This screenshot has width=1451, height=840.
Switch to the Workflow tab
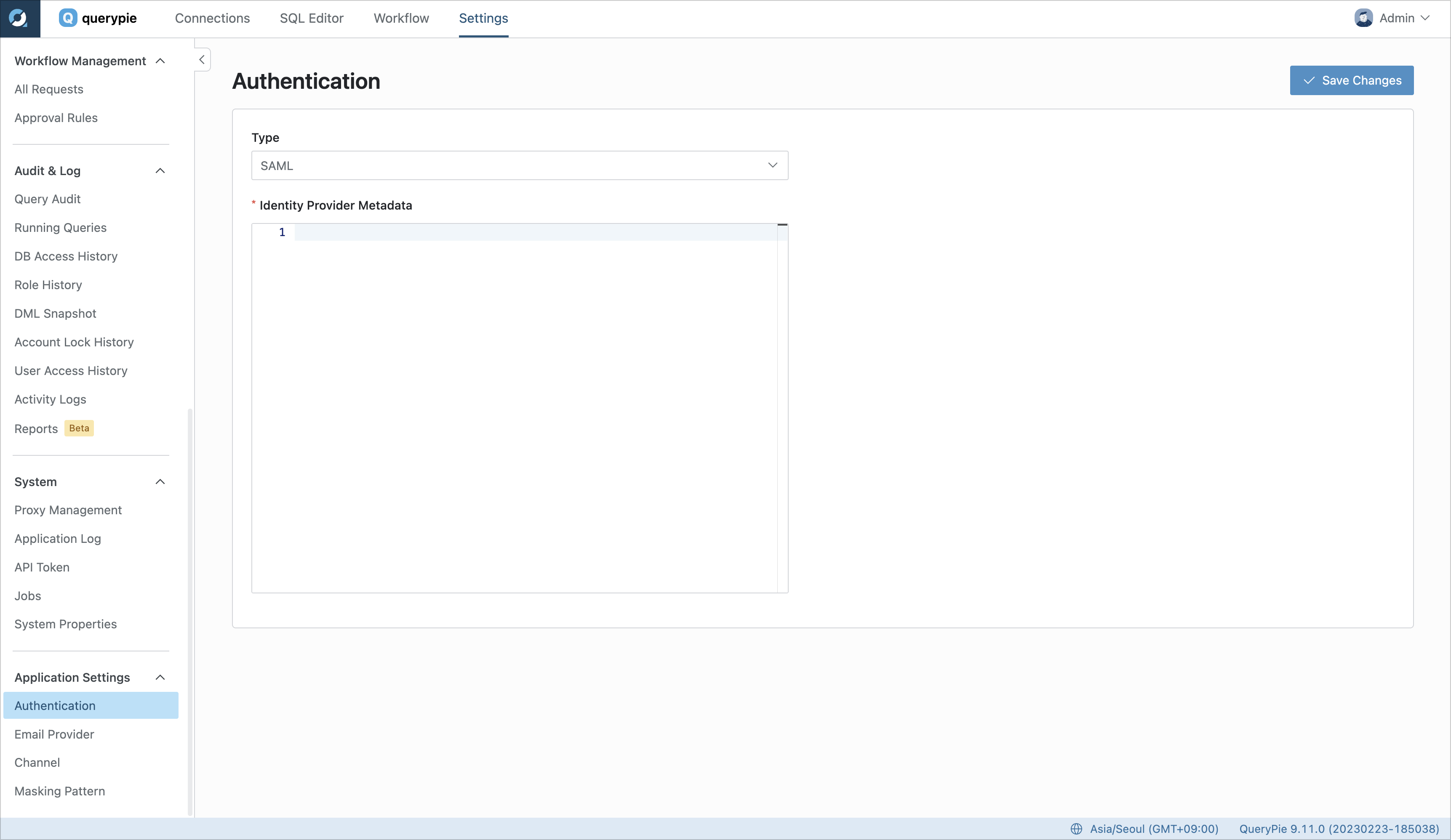pyautogui.click(x=401, y=19)
